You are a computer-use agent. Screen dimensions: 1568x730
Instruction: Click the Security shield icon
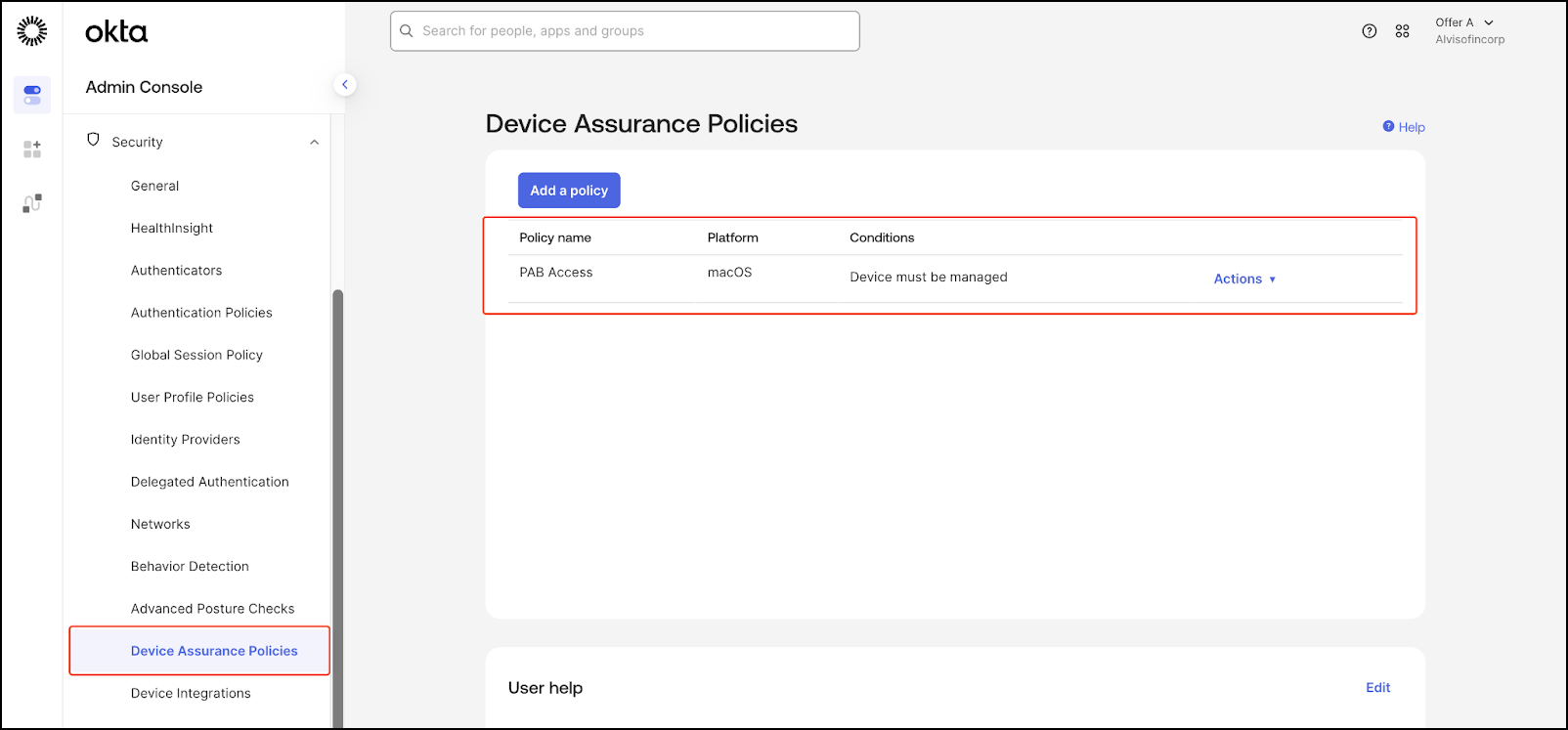[x=94, y=140]
